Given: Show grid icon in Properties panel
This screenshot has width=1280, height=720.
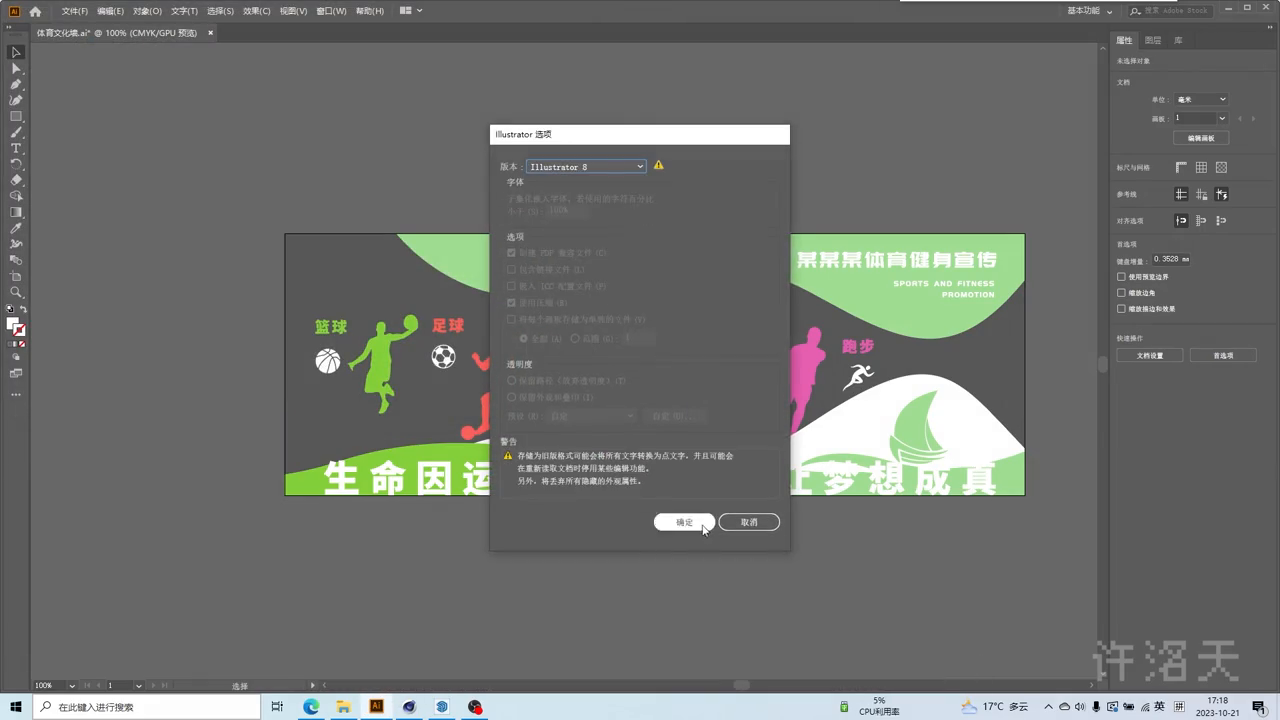Looking at the screenshot, I should (1201, 168).
